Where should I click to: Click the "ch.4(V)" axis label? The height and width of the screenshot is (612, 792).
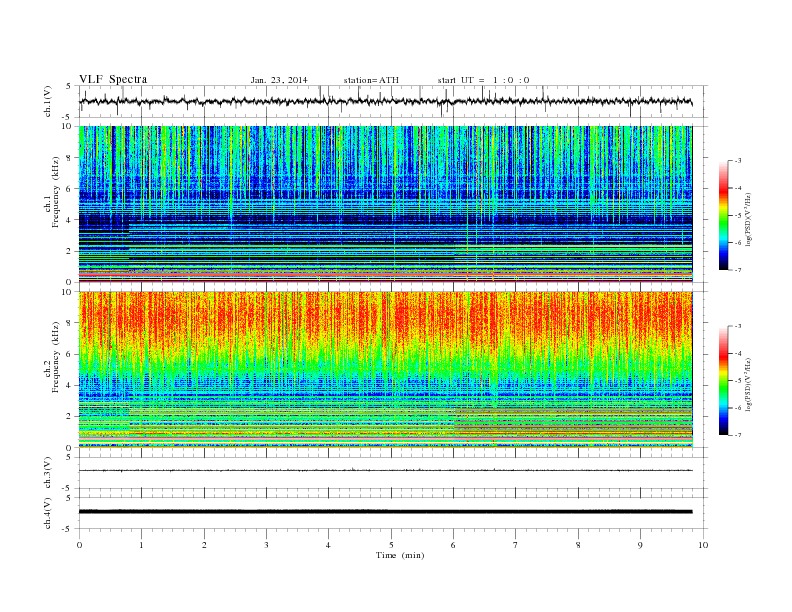(48, 513)
